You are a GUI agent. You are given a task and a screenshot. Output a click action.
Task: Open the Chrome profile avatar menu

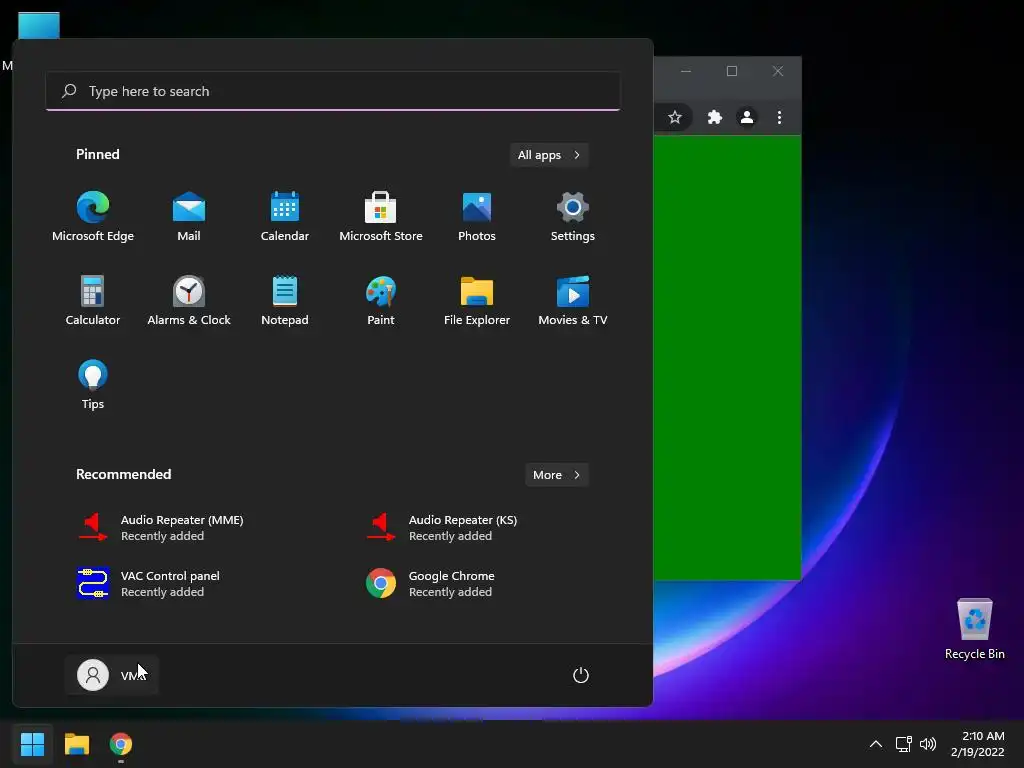[x=746, y=118]
